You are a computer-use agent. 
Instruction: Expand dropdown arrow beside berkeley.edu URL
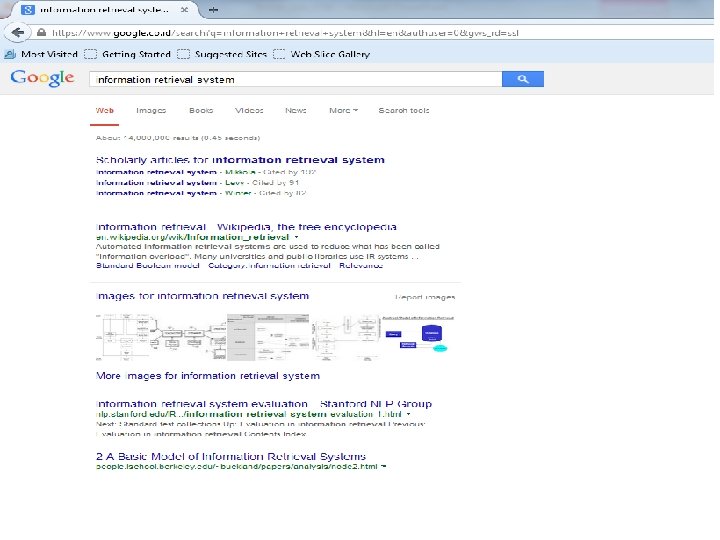(384, 467)
